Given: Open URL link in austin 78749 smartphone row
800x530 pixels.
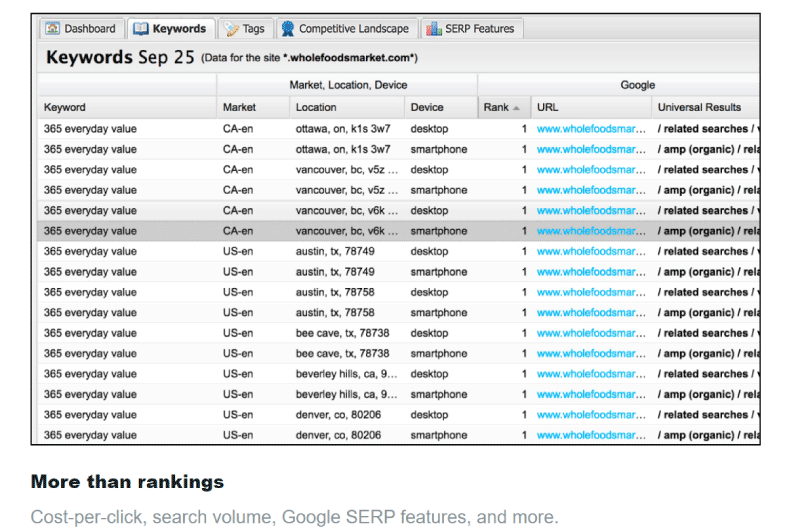Looking at the screenshot, I should [591, 272].
